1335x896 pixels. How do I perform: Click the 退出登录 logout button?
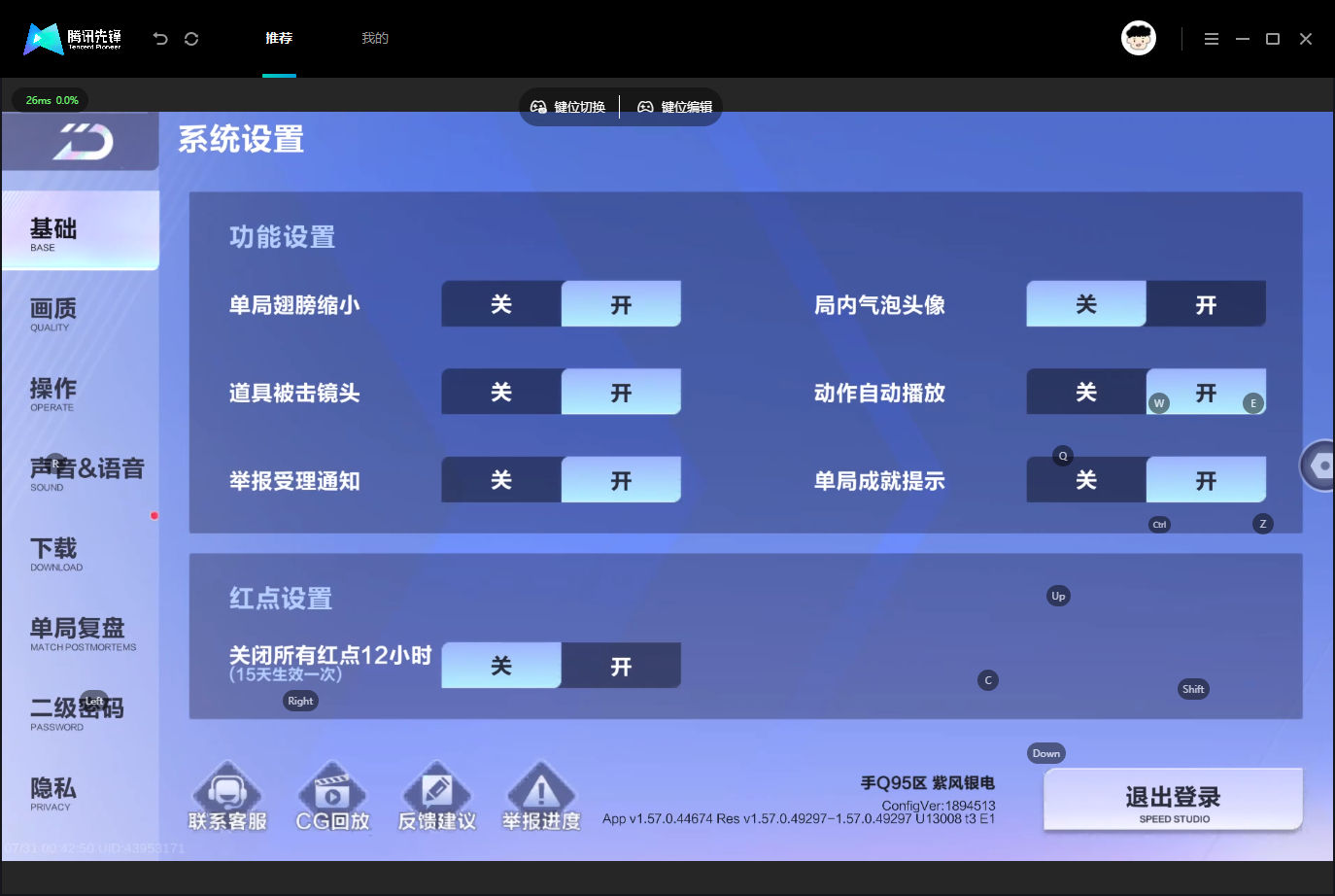pyautogui.click(x=1173, y=800)
